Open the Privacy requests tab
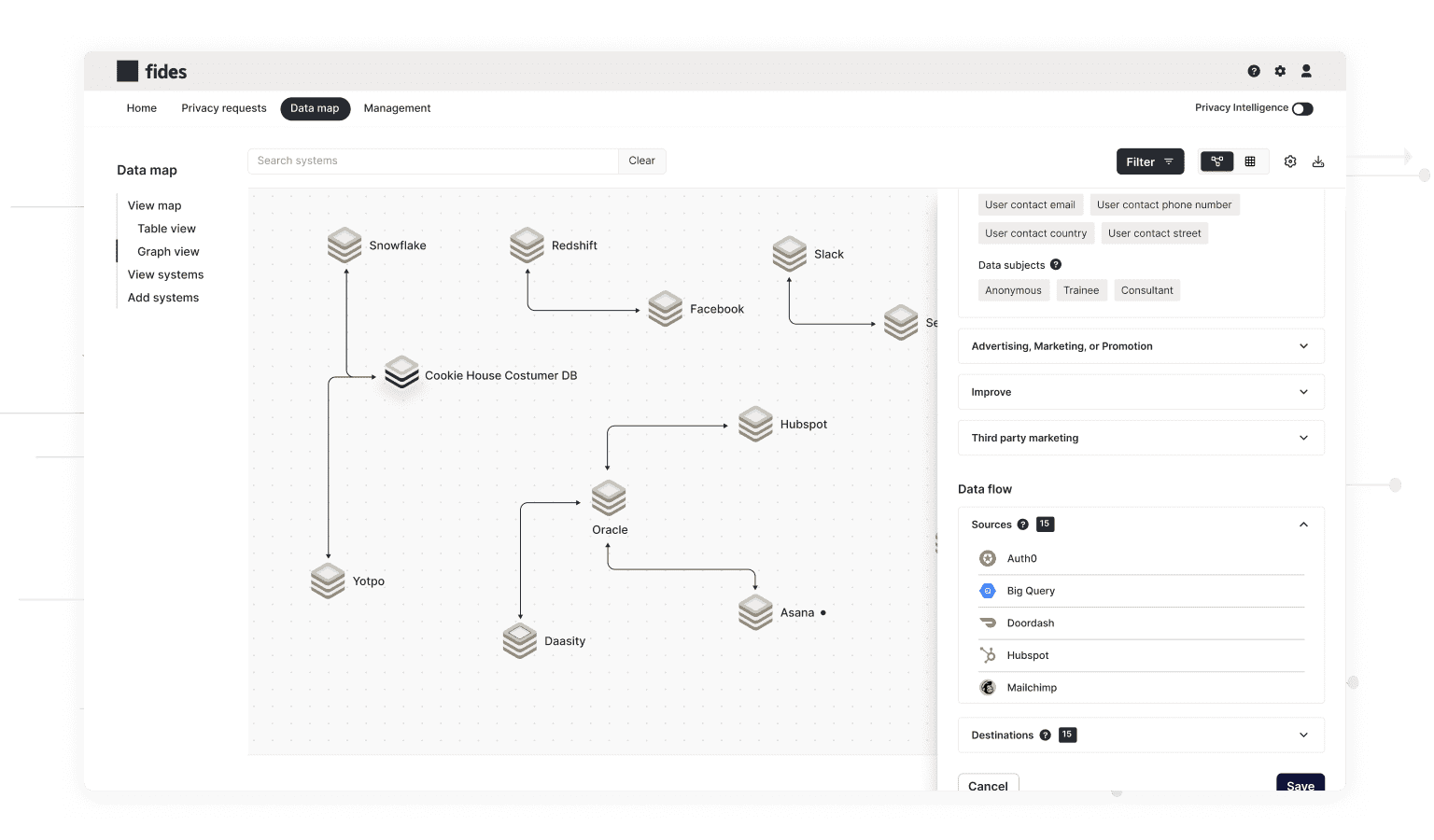The image size is (1434, 840). point(224,108)
